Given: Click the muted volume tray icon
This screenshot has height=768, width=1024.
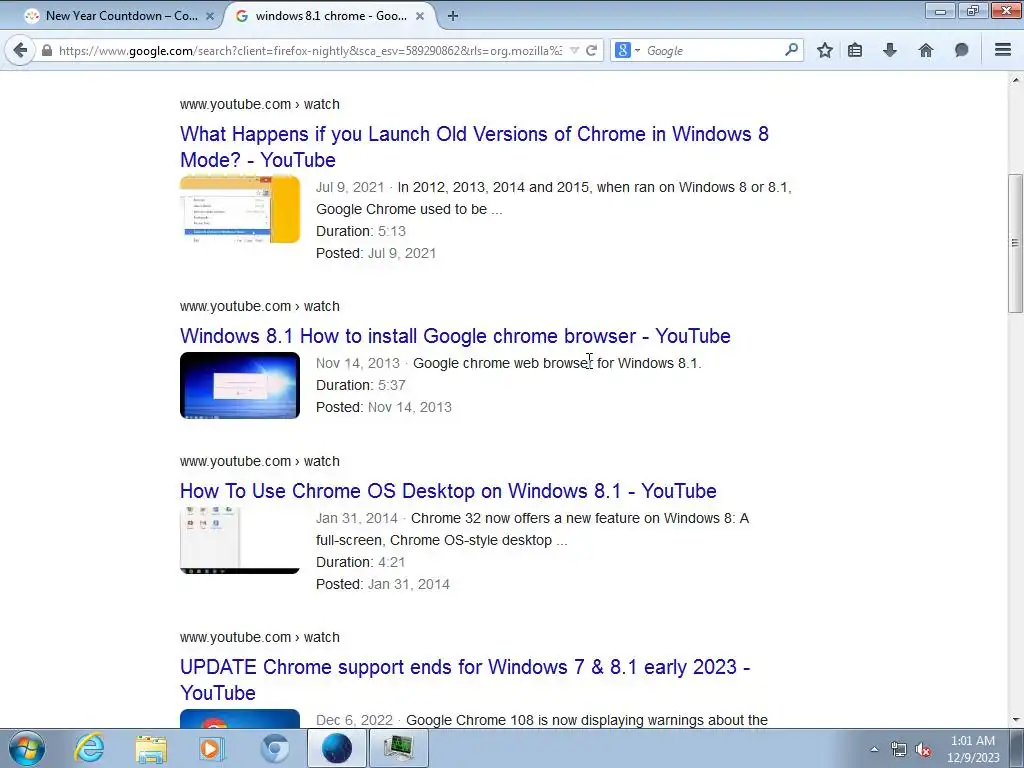Looking at the screenshot, I should (x=923, y=750).
